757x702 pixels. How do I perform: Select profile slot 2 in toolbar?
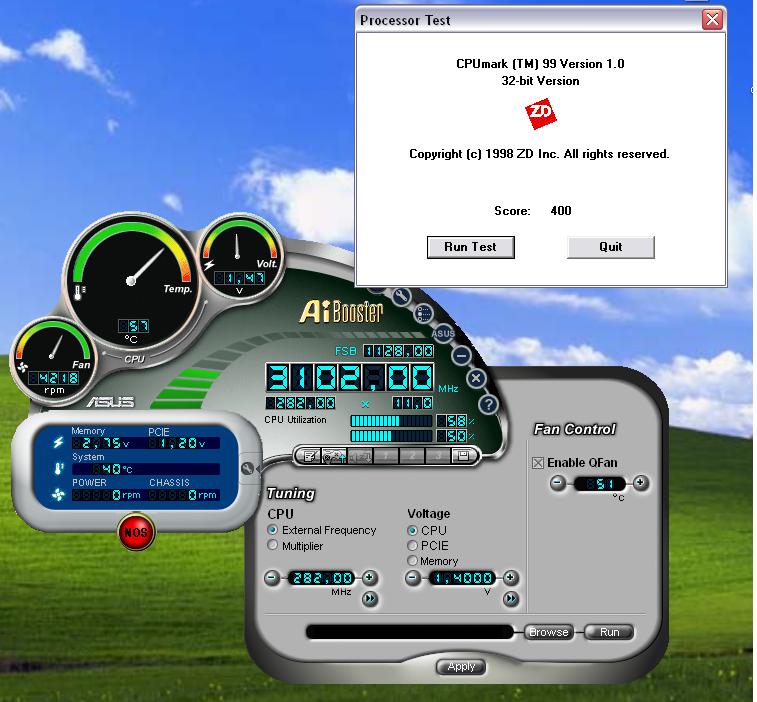(412, 456)
